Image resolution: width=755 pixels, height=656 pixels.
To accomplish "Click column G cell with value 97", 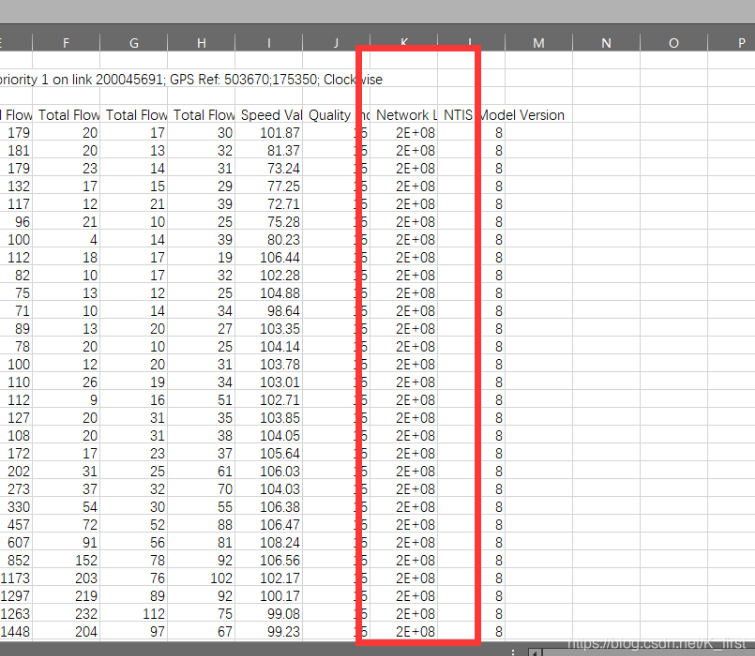I will point(134,631).
